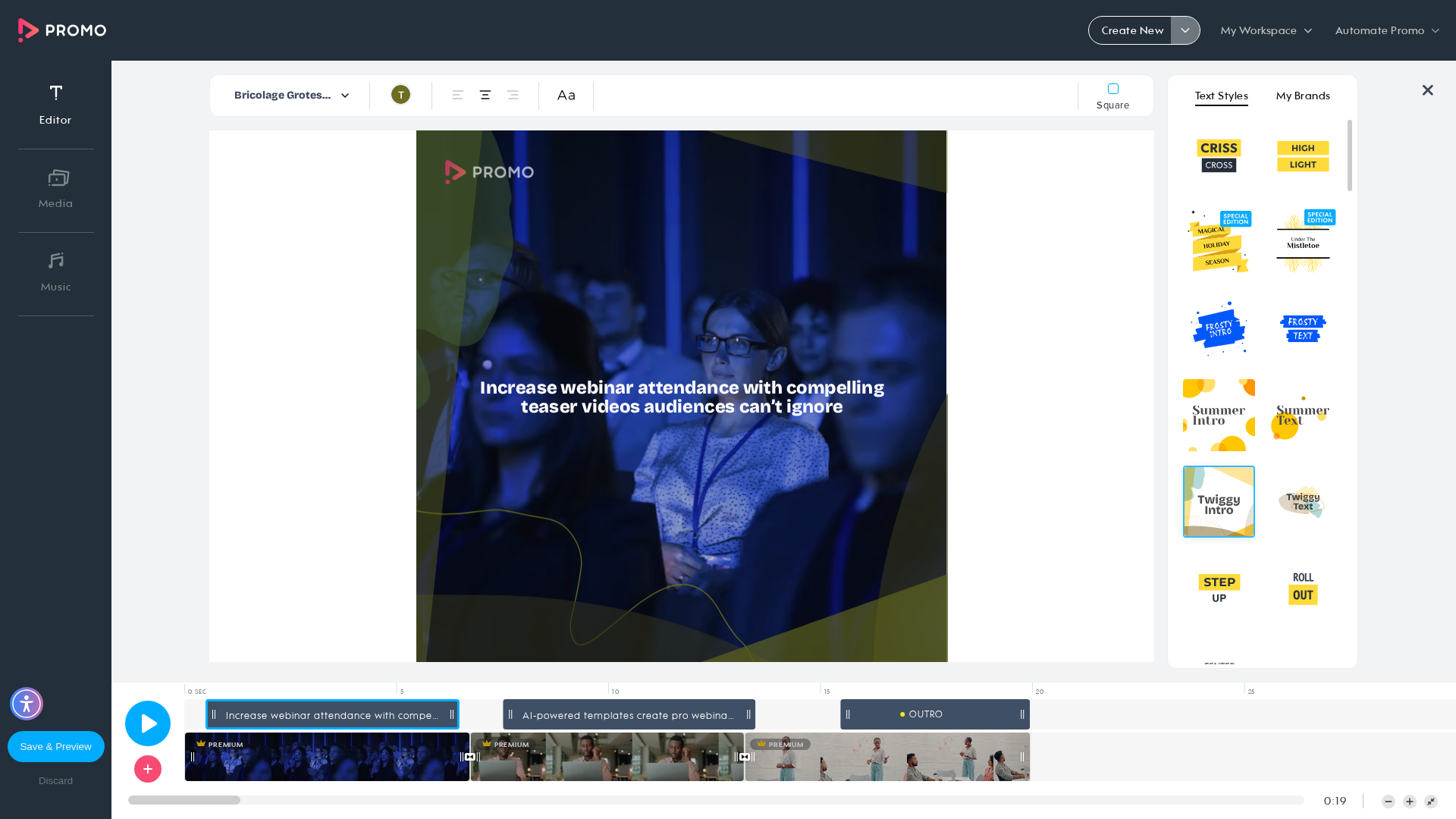Select the second premium laptop video clip
Viewport: 1456px width, 819px height.
pyautogui.click(x=607, y=757)
